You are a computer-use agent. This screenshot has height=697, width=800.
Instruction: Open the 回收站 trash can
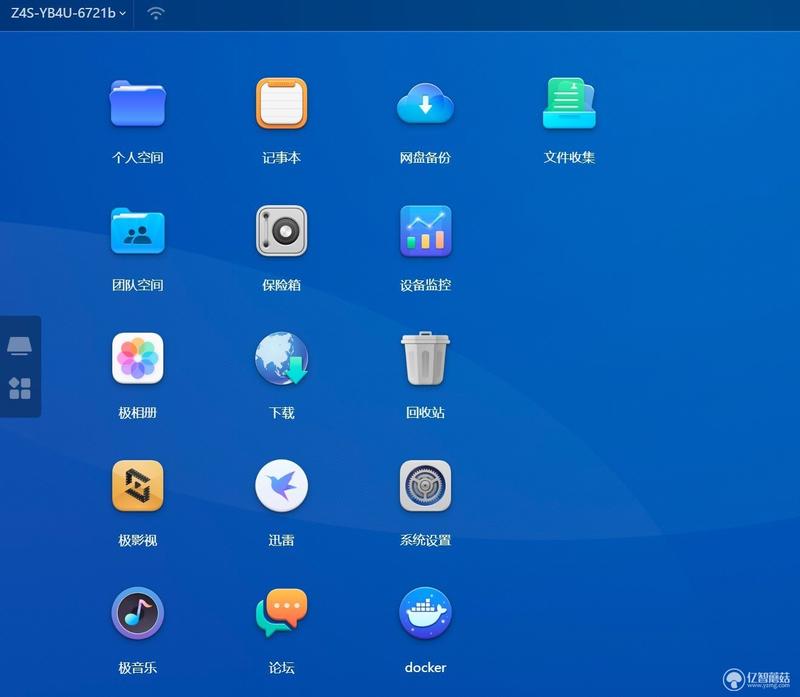(426, 358)
